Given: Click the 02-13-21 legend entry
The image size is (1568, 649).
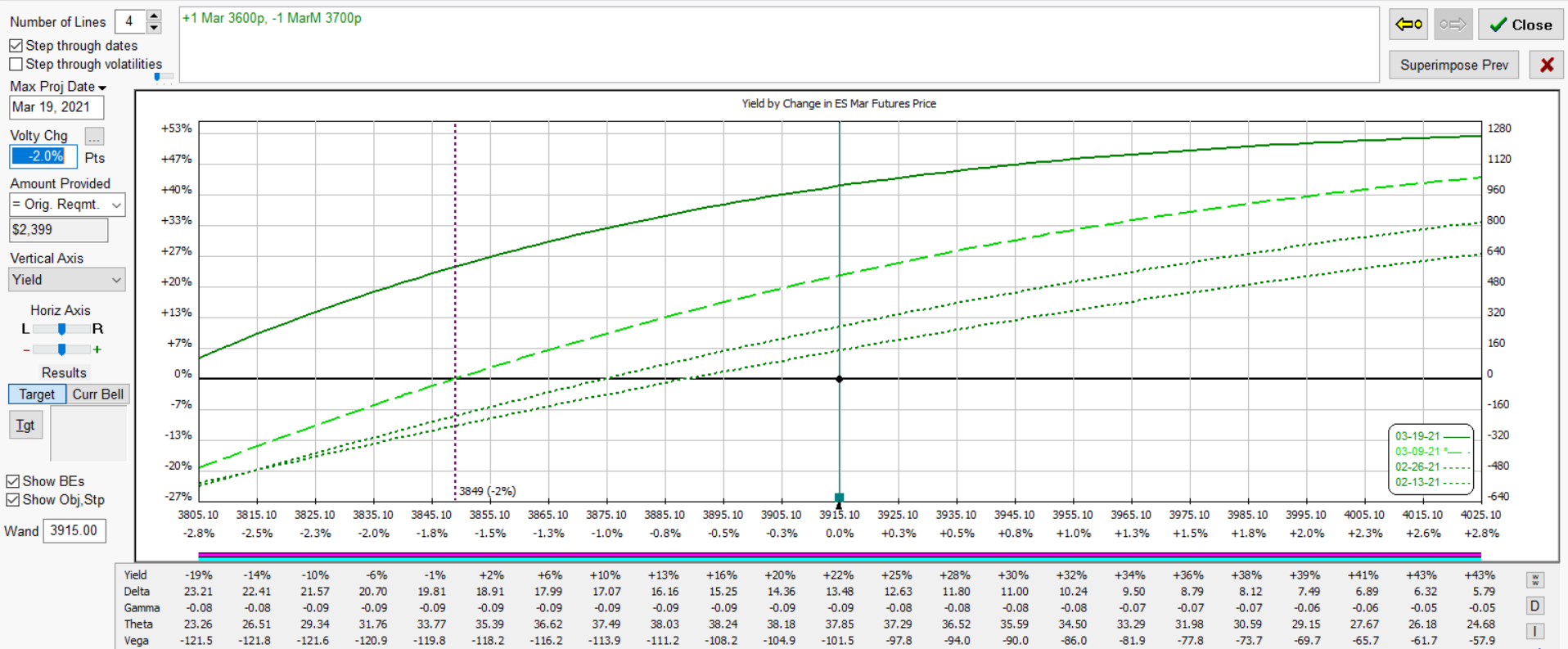Looking at the screenshot, I should pyautogui.click(x=1431, y=482).
